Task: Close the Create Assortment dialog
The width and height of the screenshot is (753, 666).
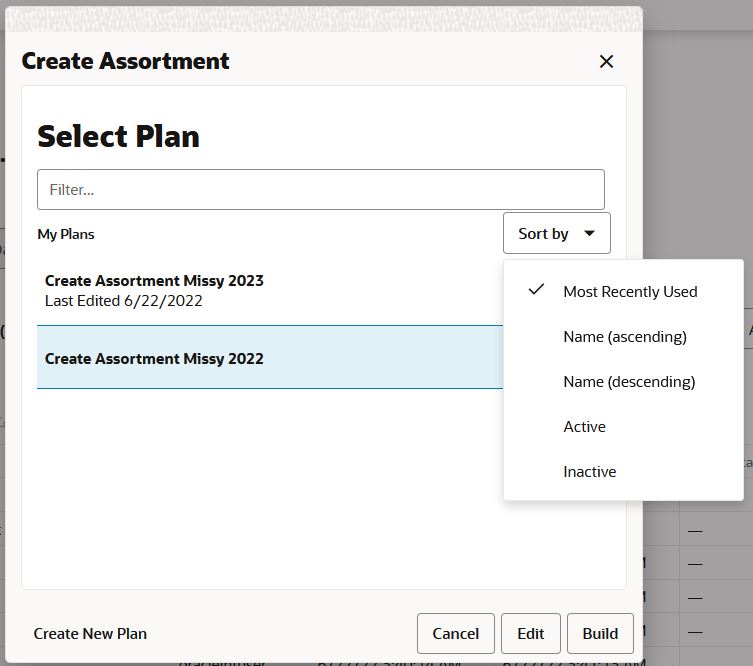Action: click(x=606, y=61)
